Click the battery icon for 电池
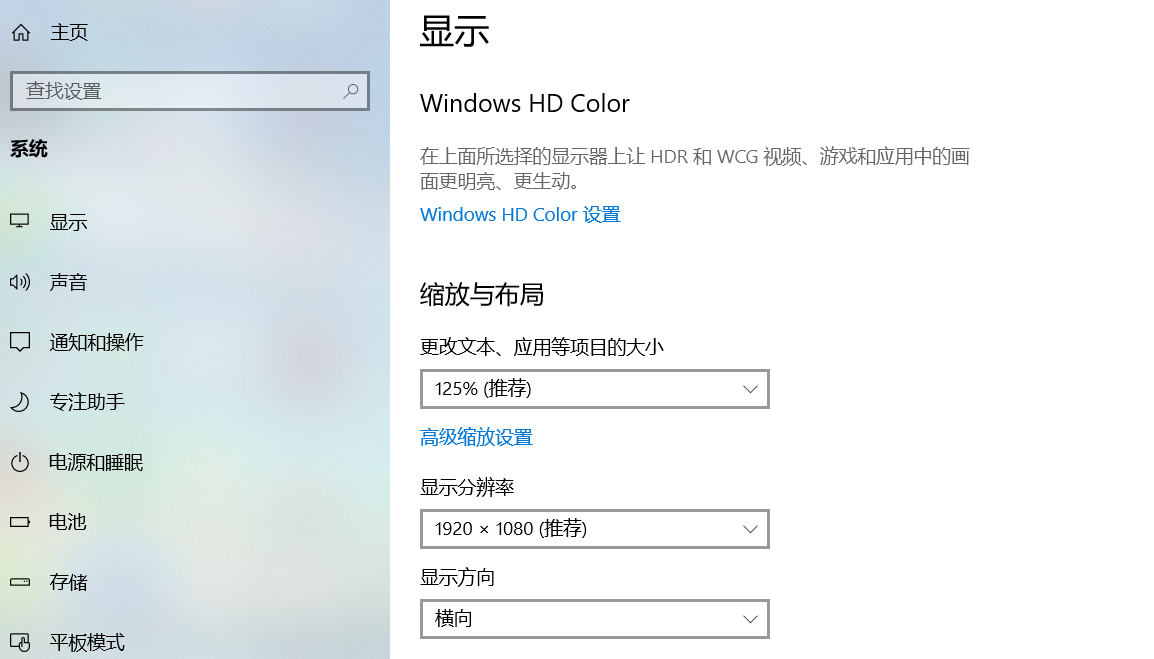The width and height of the screenshot is (1154, 659). [20, 522]
